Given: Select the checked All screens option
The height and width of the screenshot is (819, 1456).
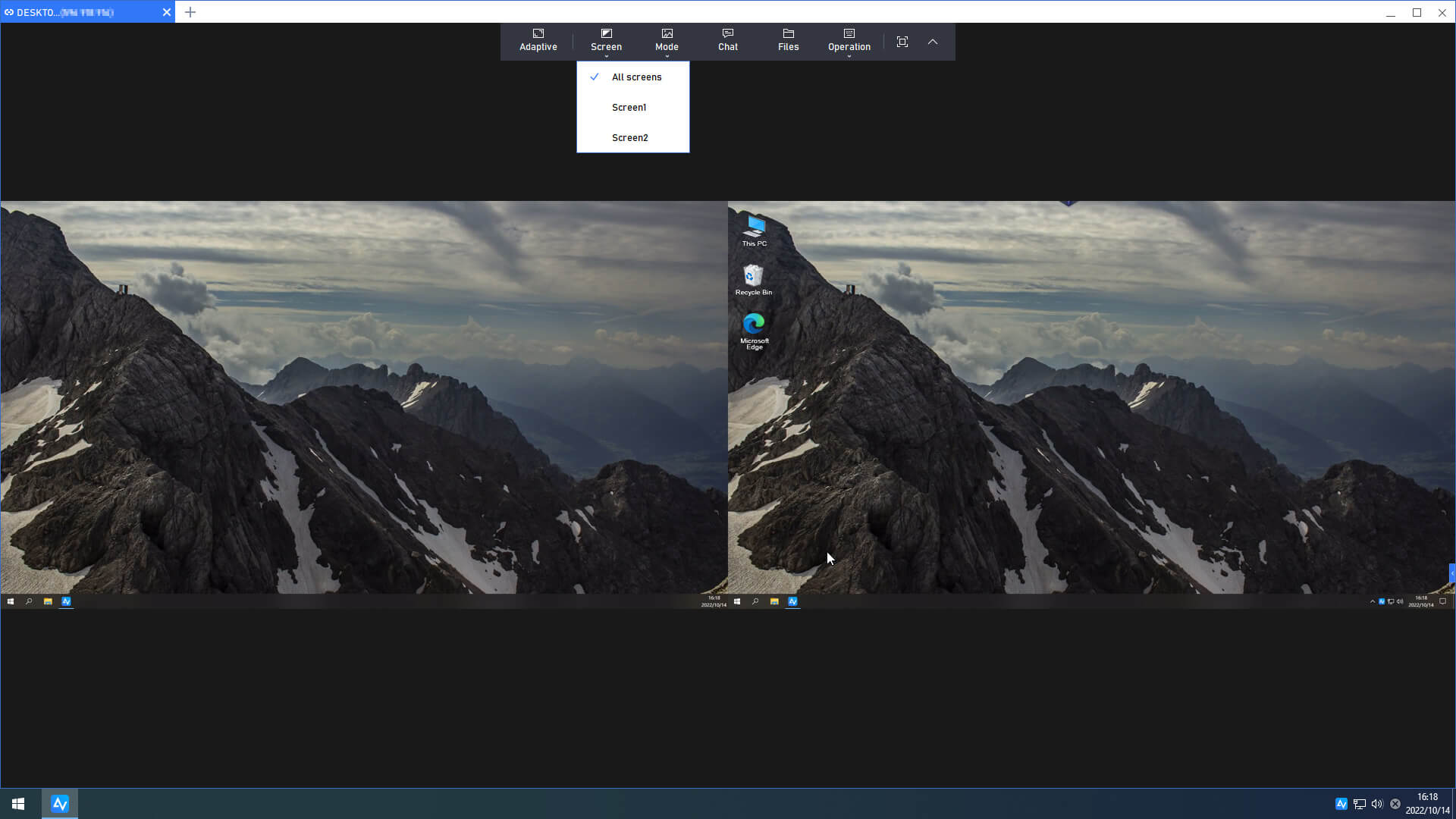Looking at the screenshot, I should [x=635, y=77].
